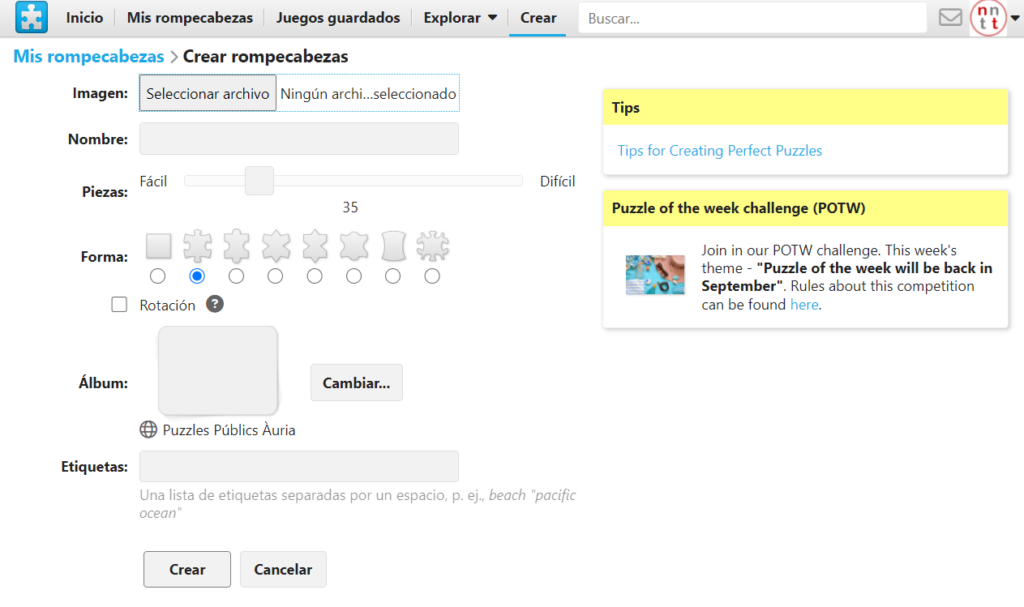The image size is (1024, 607).
Task: Click the last spiky piece shape icon
Action: click(432, 245)
